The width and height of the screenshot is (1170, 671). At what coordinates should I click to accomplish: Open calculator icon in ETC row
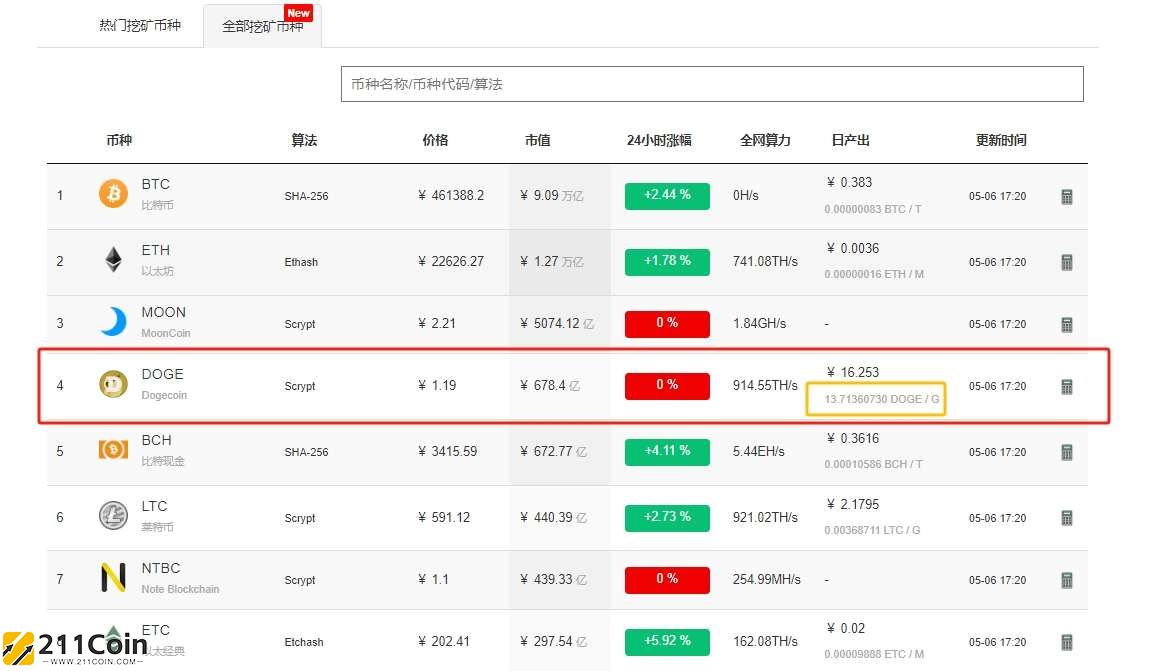1067,642
